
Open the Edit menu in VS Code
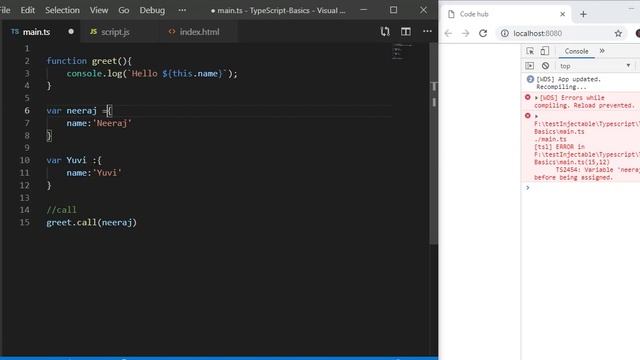pyautogui.click(x=27, y=10)
